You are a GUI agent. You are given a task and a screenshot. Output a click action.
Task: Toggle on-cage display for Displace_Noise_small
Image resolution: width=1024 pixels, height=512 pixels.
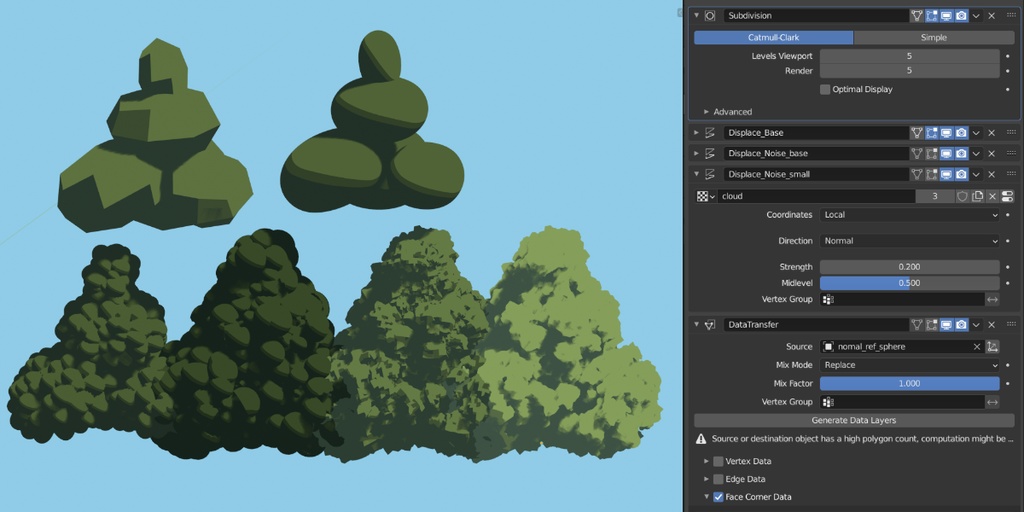(917, 174)
